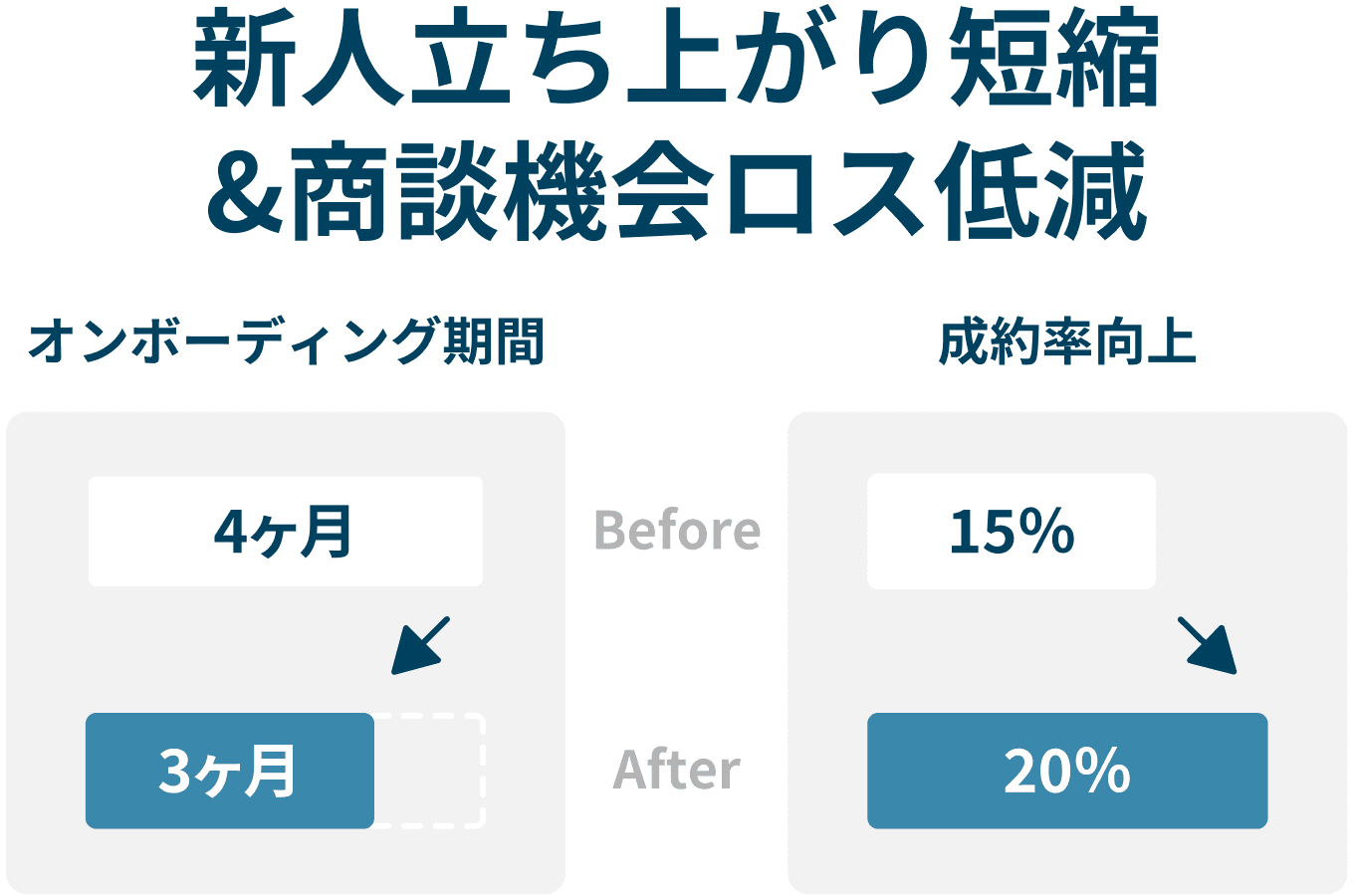Screen dimensions: 1354x896
Task: Click the 成約率向上 heading
Action: pos(1067,342)
